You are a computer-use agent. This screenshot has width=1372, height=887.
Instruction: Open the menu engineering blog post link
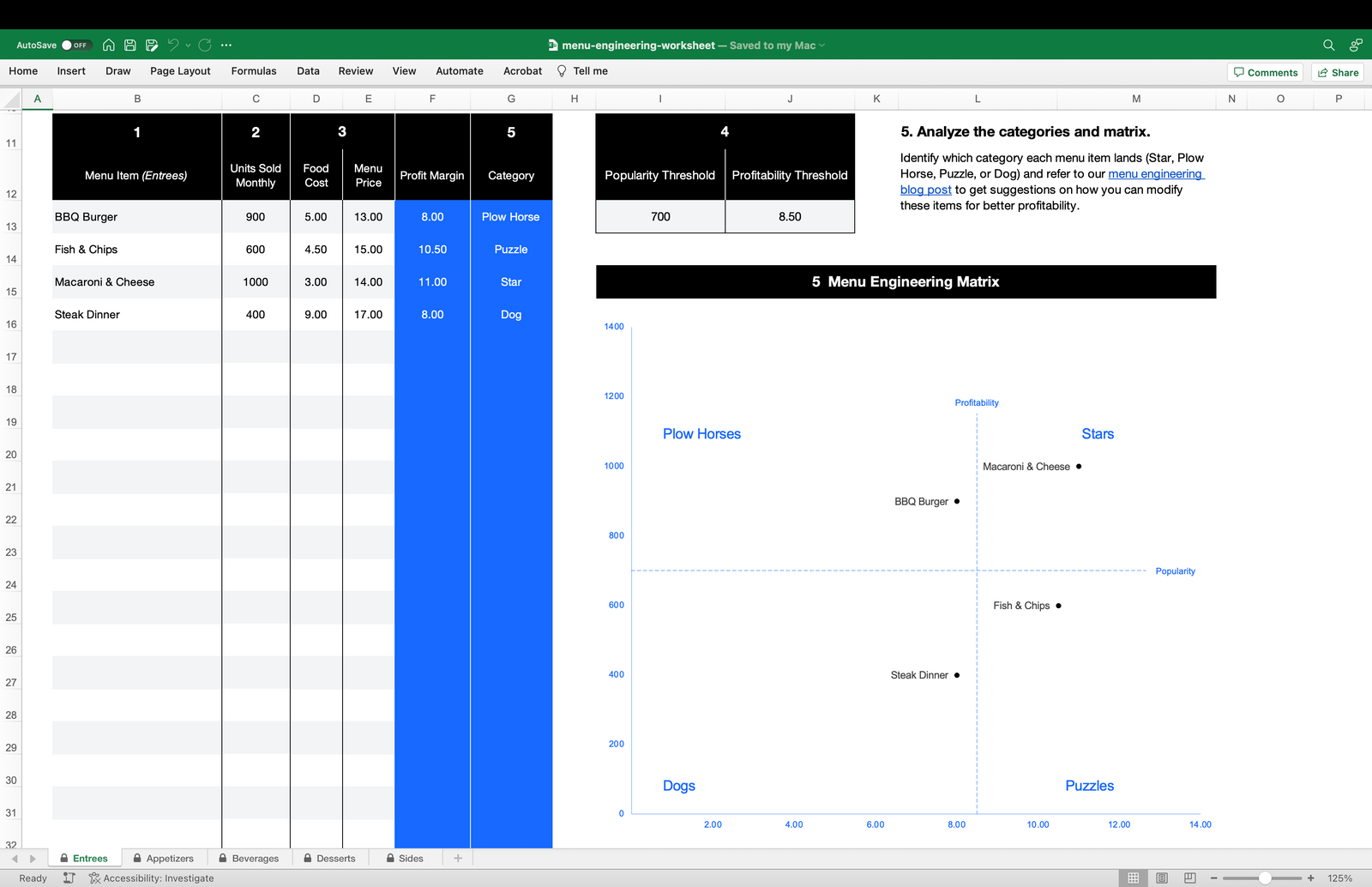(1155, 174)
